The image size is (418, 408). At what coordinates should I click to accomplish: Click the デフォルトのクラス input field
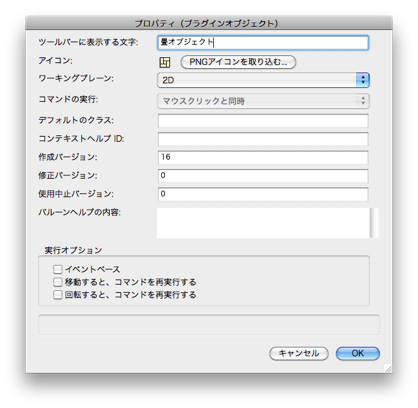[263, 121]
